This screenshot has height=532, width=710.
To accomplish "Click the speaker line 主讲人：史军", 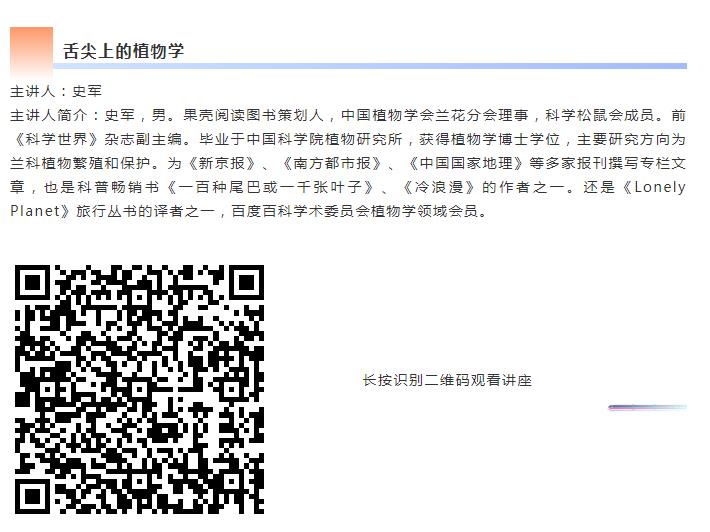I will (56, 91).
